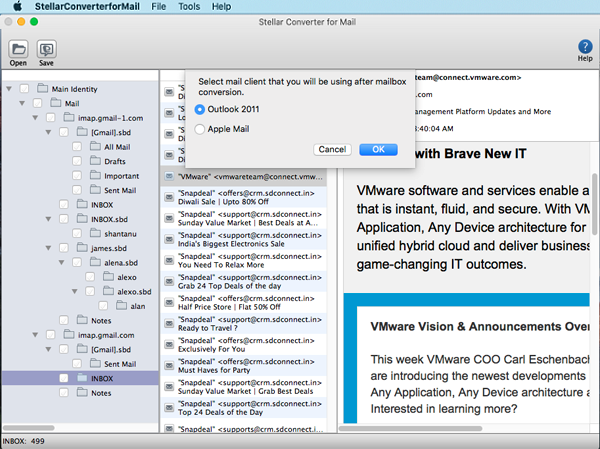
Task: Click the alan folder icon
Action: click(x=121, y=305)
